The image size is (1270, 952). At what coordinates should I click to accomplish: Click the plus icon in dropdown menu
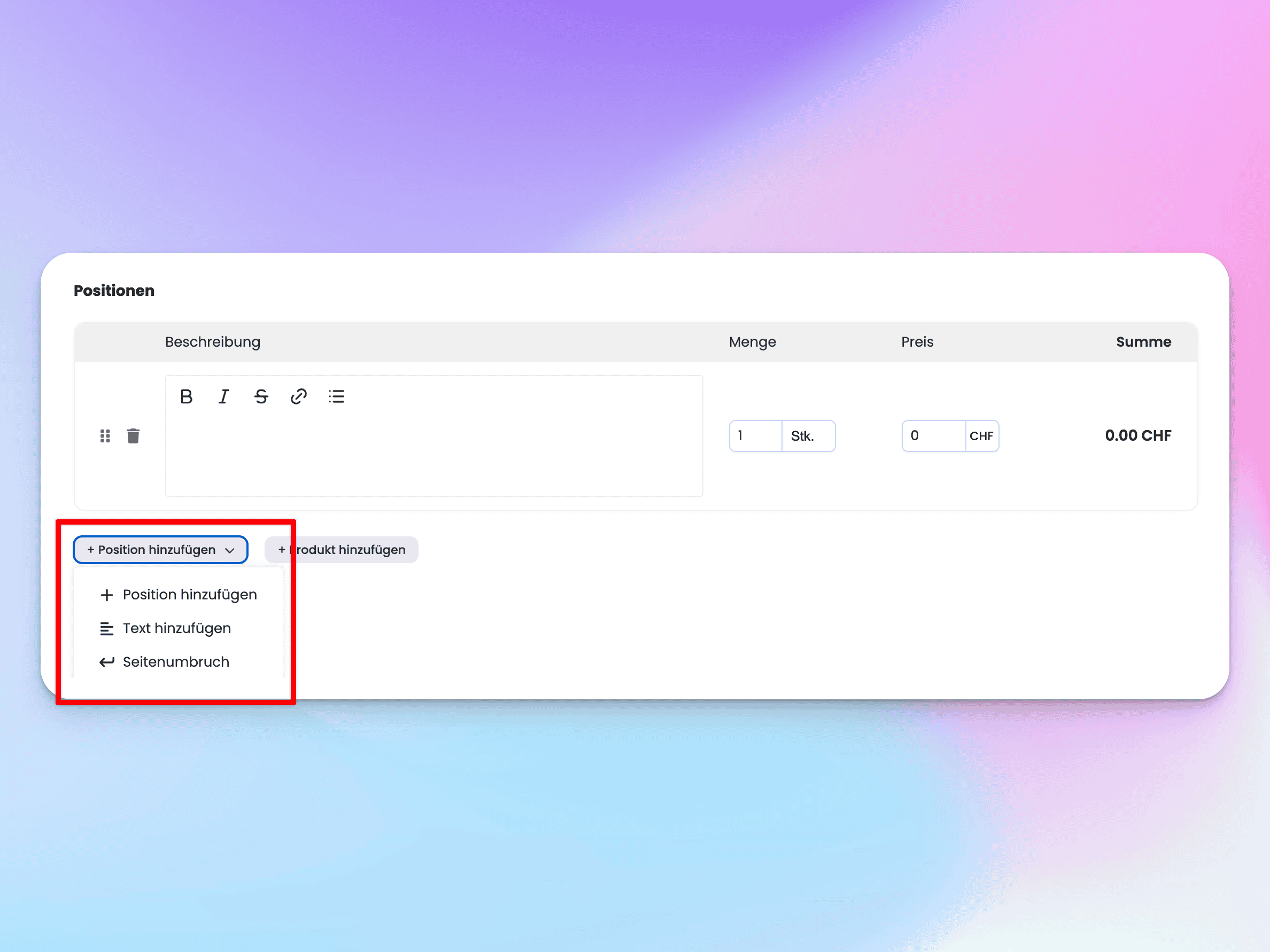(x=107, y=595)
